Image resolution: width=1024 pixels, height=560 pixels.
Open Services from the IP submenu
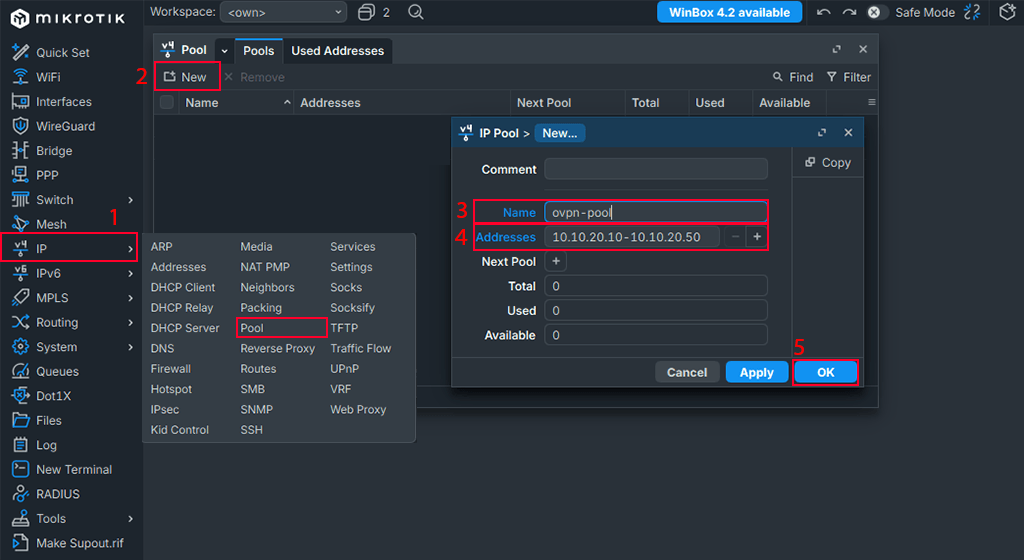click(353, 247)
